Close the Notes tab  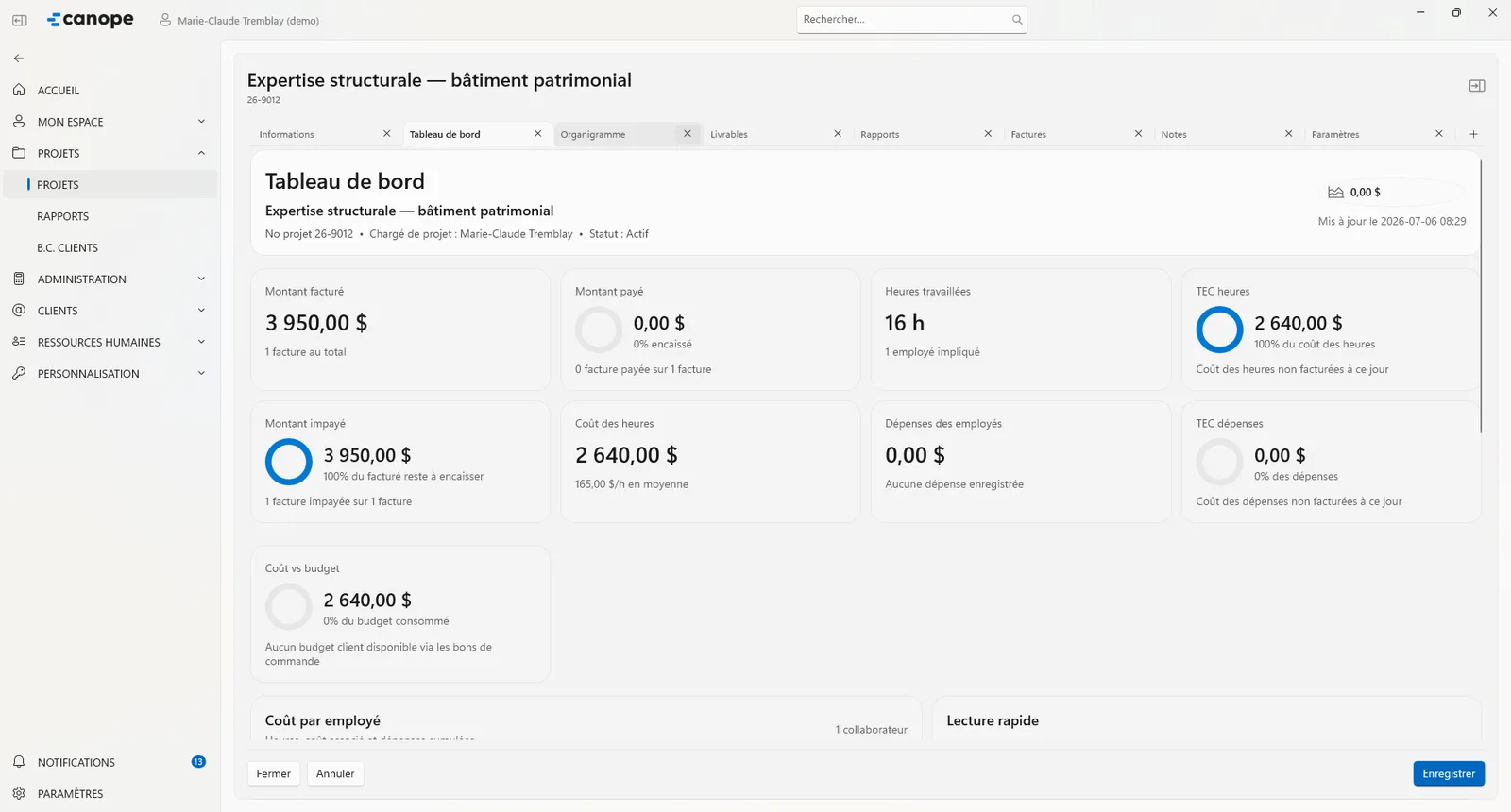pos(1288,134)
